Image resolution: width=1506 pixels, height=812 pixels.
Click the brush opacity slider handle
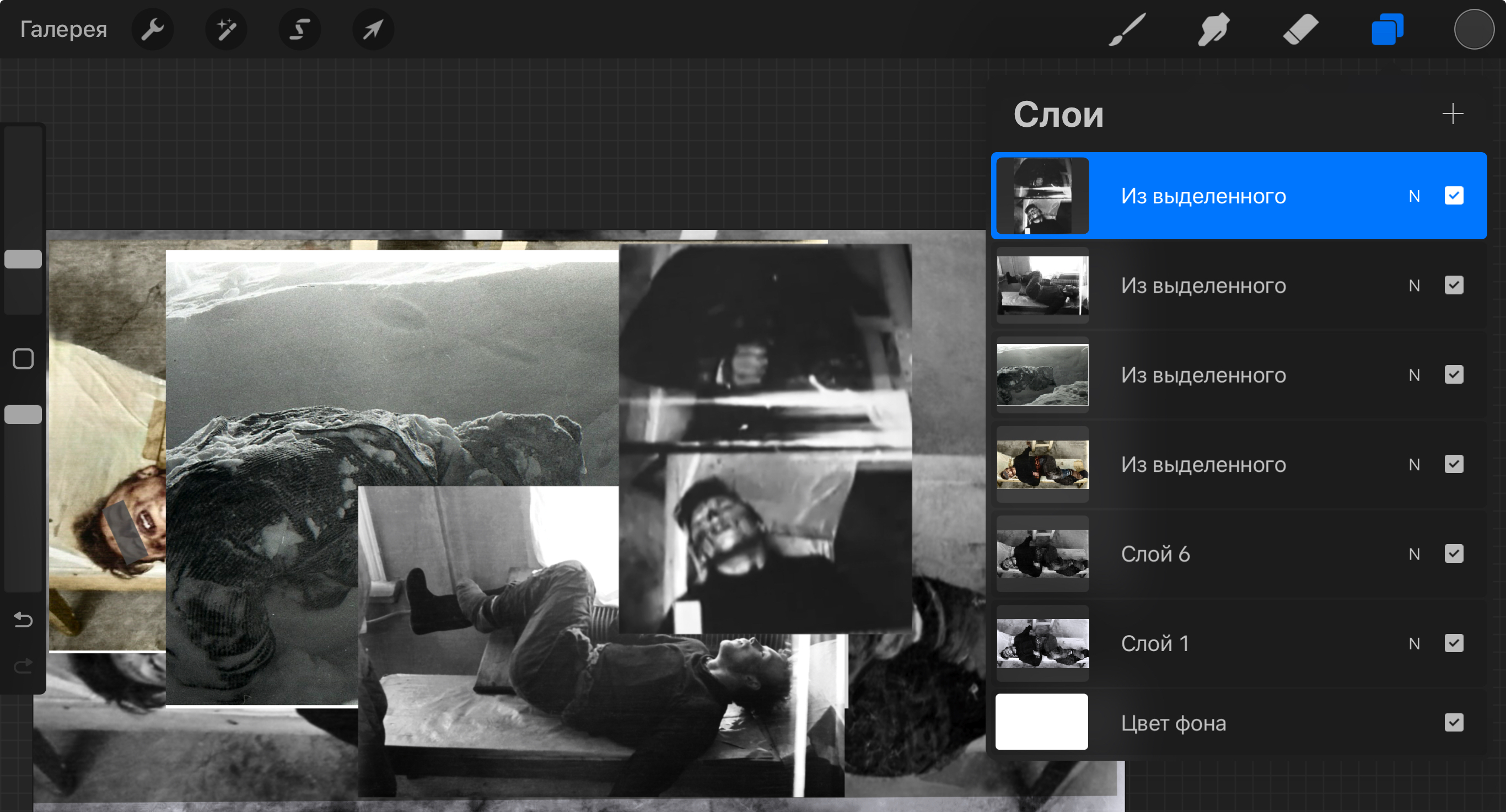23,415
